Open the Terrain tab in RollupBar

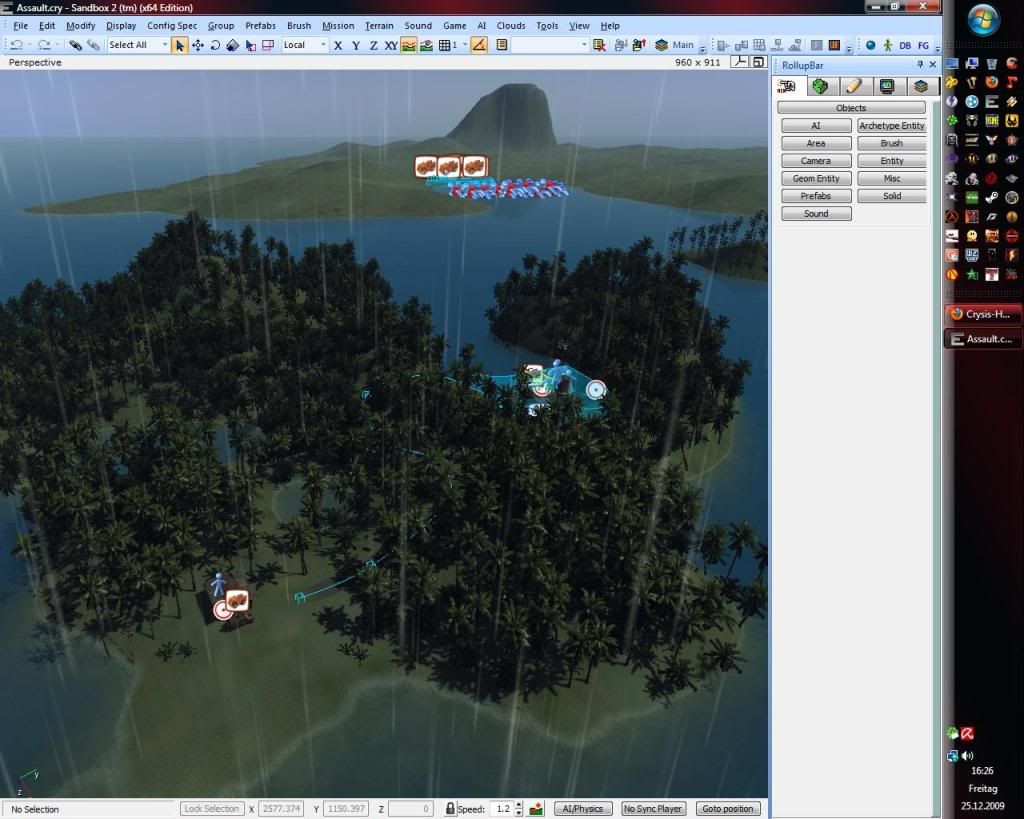pos(819,87)
